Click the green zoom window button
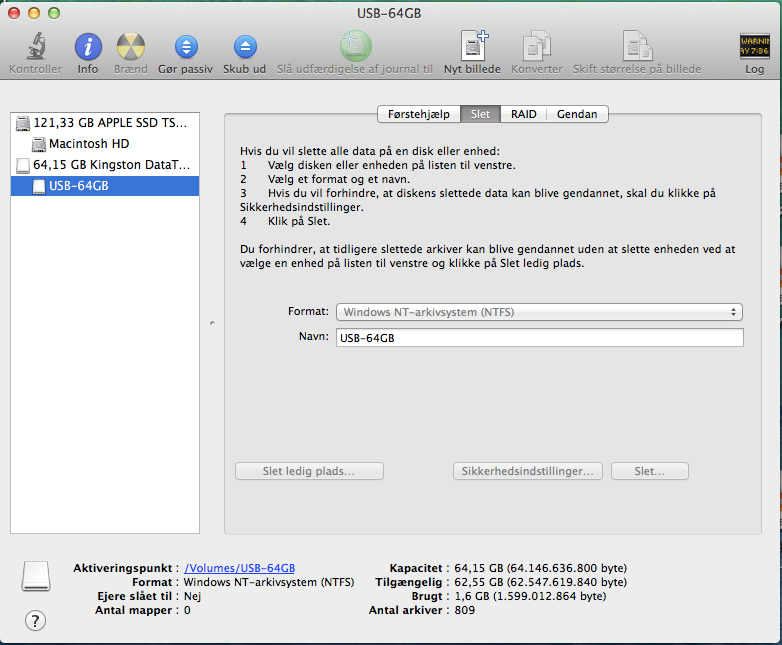The height and width of the screenshot is (645, 782). pos(54,13)
